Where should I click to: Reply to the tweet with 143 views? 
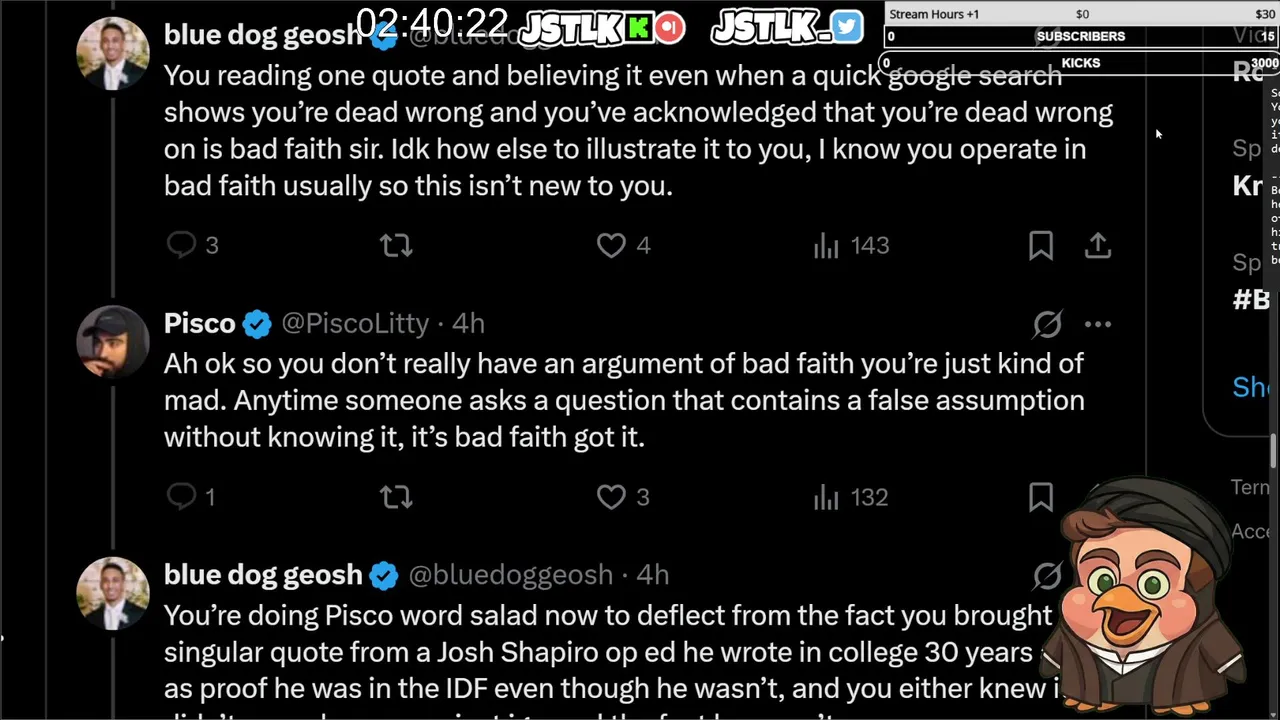[x=182, y=245]
